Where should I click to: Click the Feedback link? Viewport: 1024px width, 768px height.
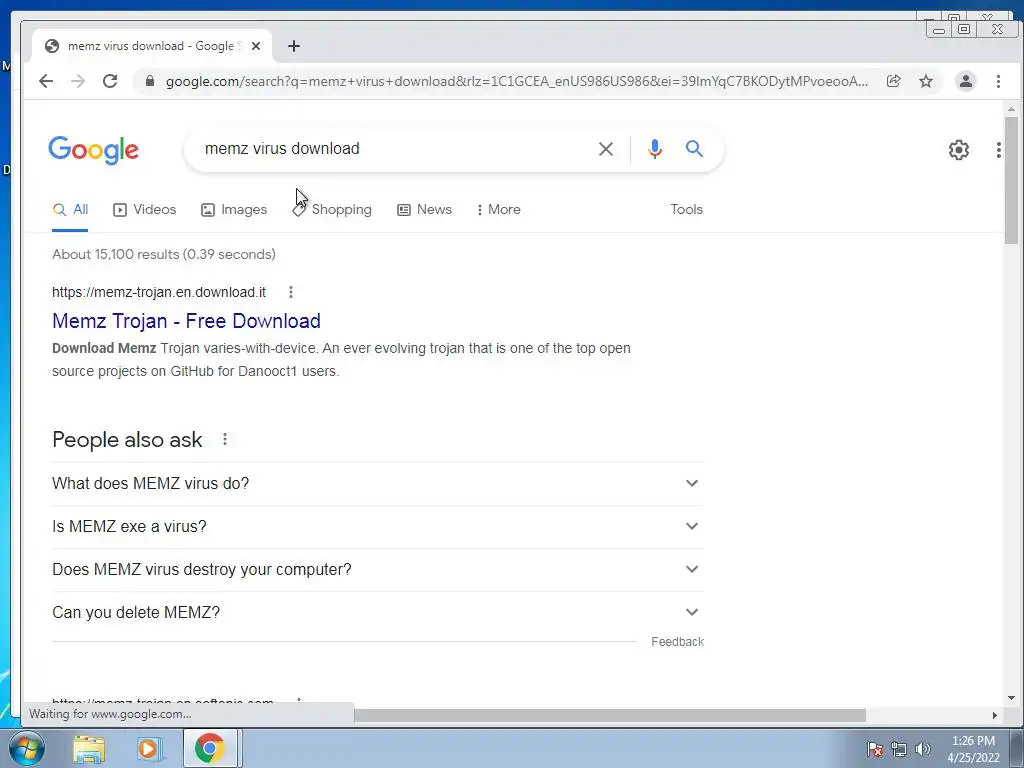tap(677, 642)
